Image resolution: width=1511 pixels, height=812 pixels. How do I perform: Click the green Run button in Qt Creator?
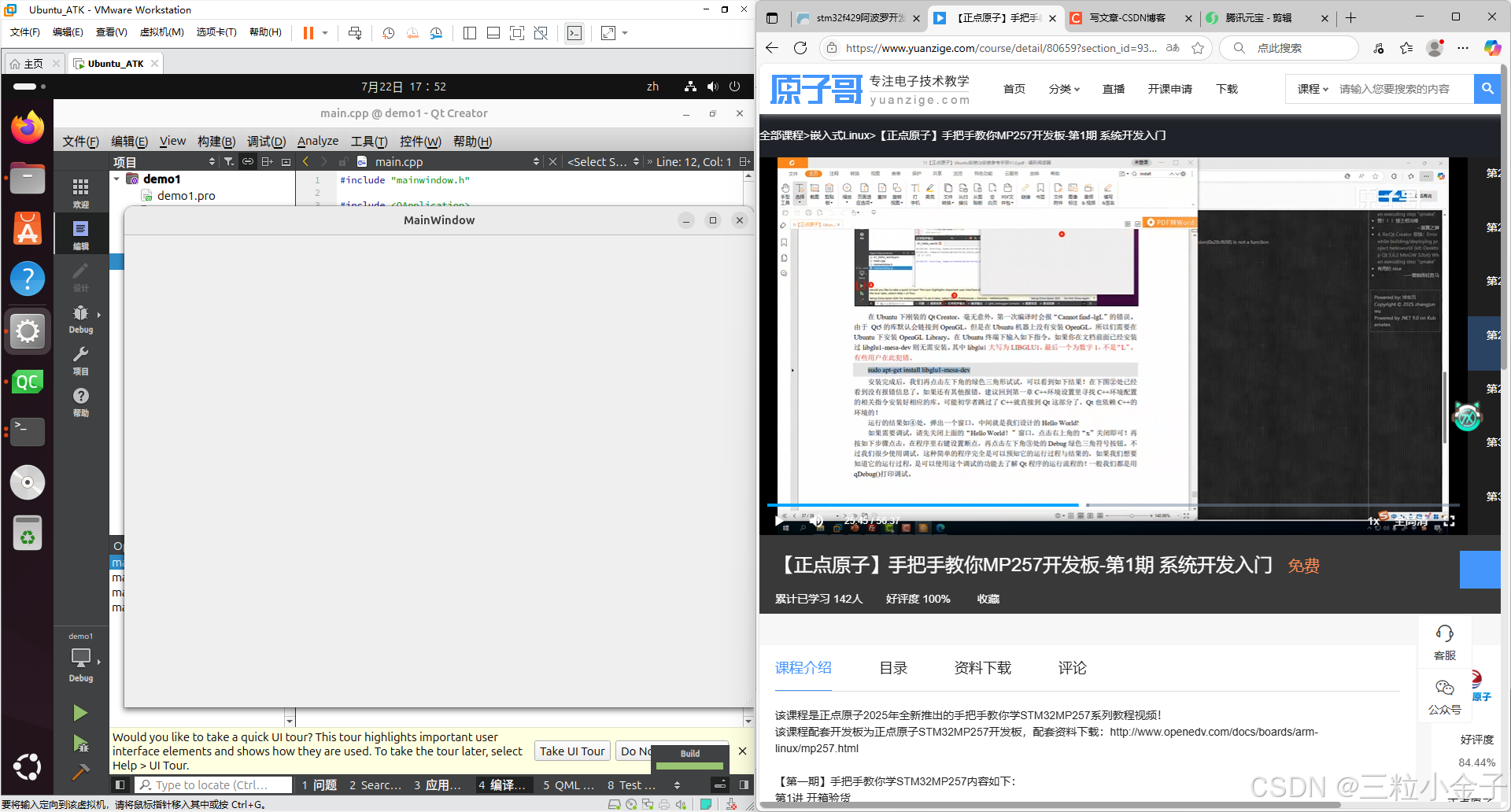click(x=80, y=713)
